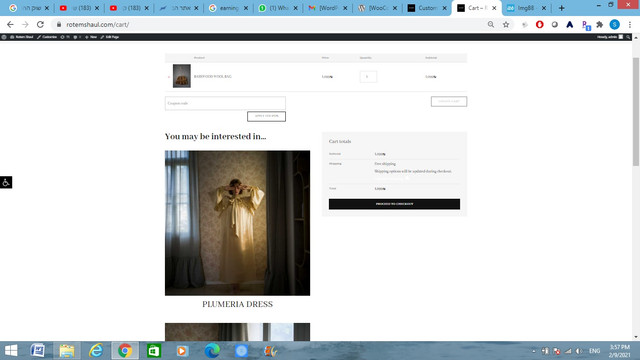Click the Apply Coupon button
The height and width of the screenshot is (360, 640).
(x=266, y=116)
